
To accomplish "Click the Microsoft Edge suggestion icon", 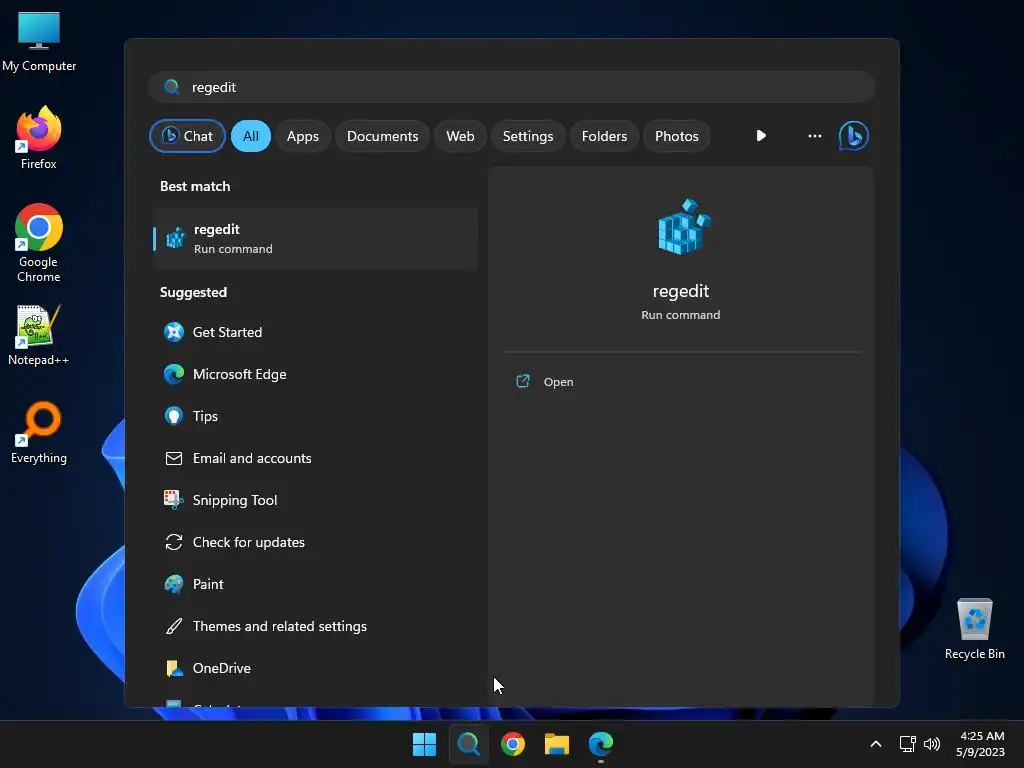I will coord(174,374).
